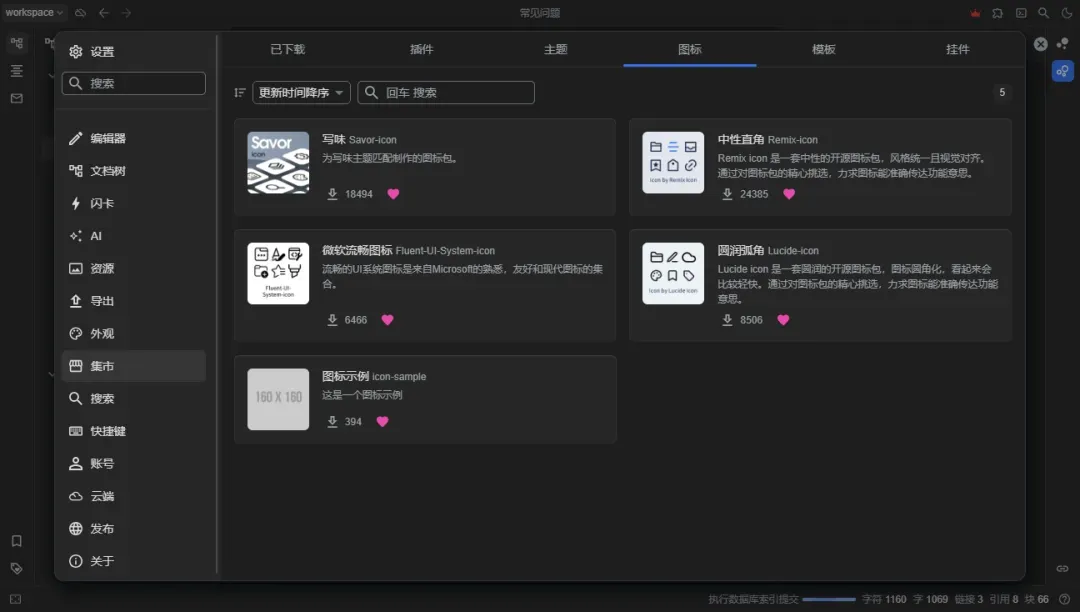Switch to the 挂件 tab

[957, 50]
